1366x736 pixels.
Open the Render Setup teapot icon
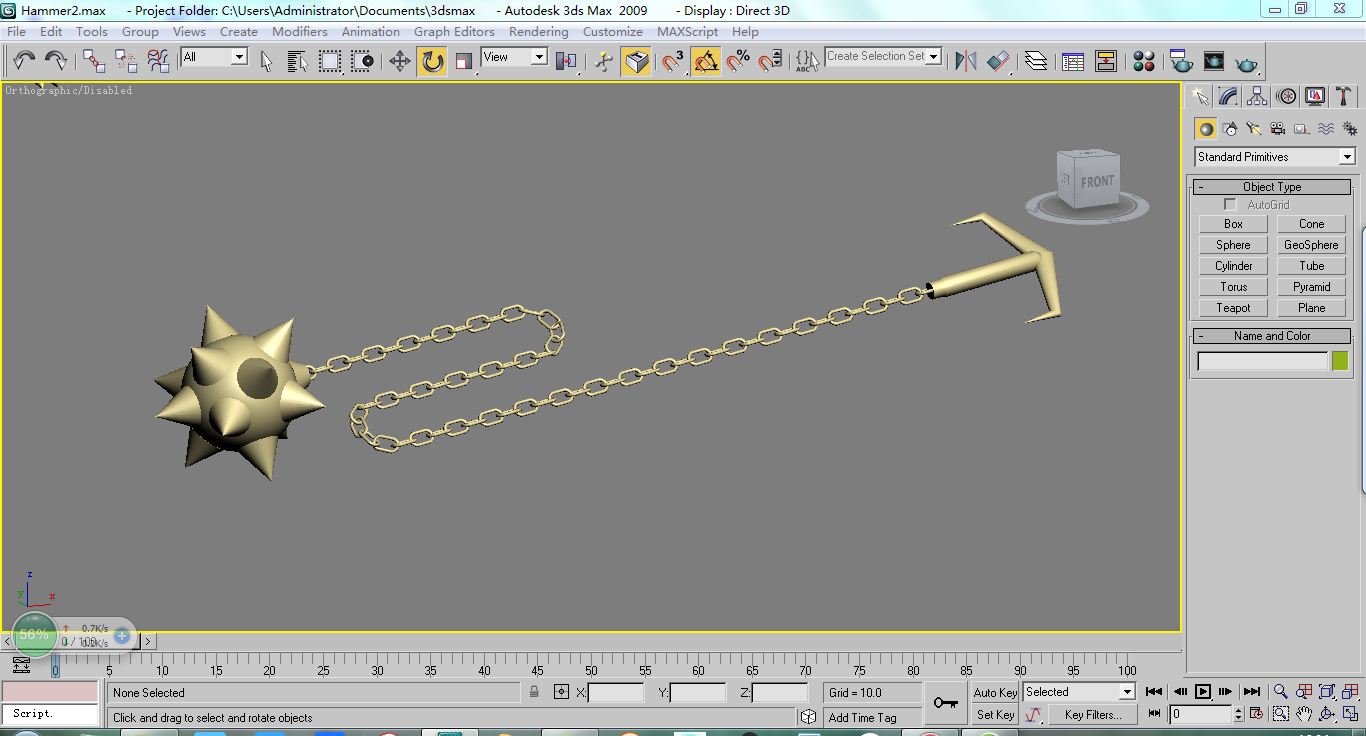coord(1181,61)
